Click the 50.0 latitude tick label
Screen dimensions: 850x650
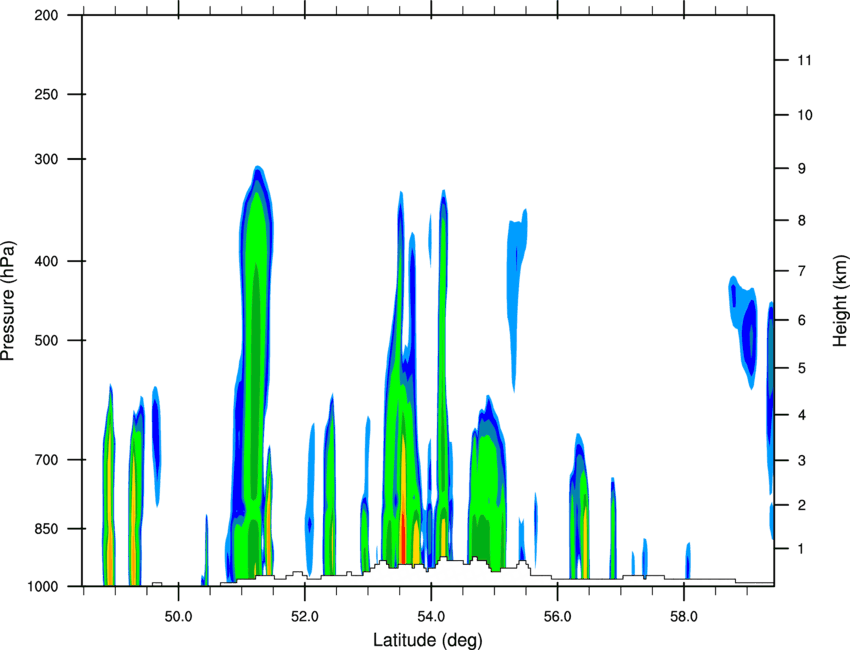pyautogui.click(x=178, y=616)
